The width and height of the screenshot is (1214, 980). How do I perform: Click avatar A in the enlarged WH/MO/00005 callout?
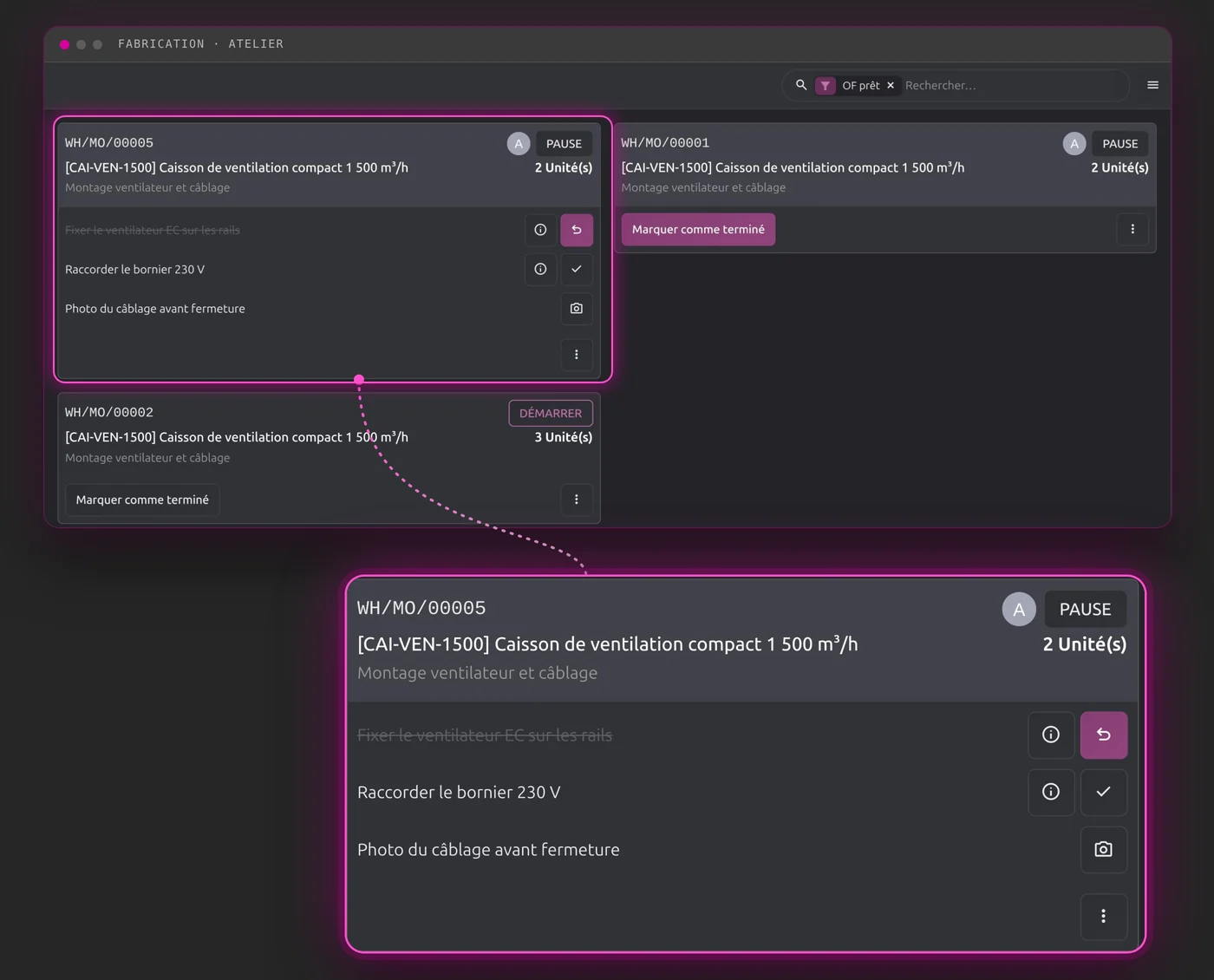pyautogui.click(x=1019, y=609)
